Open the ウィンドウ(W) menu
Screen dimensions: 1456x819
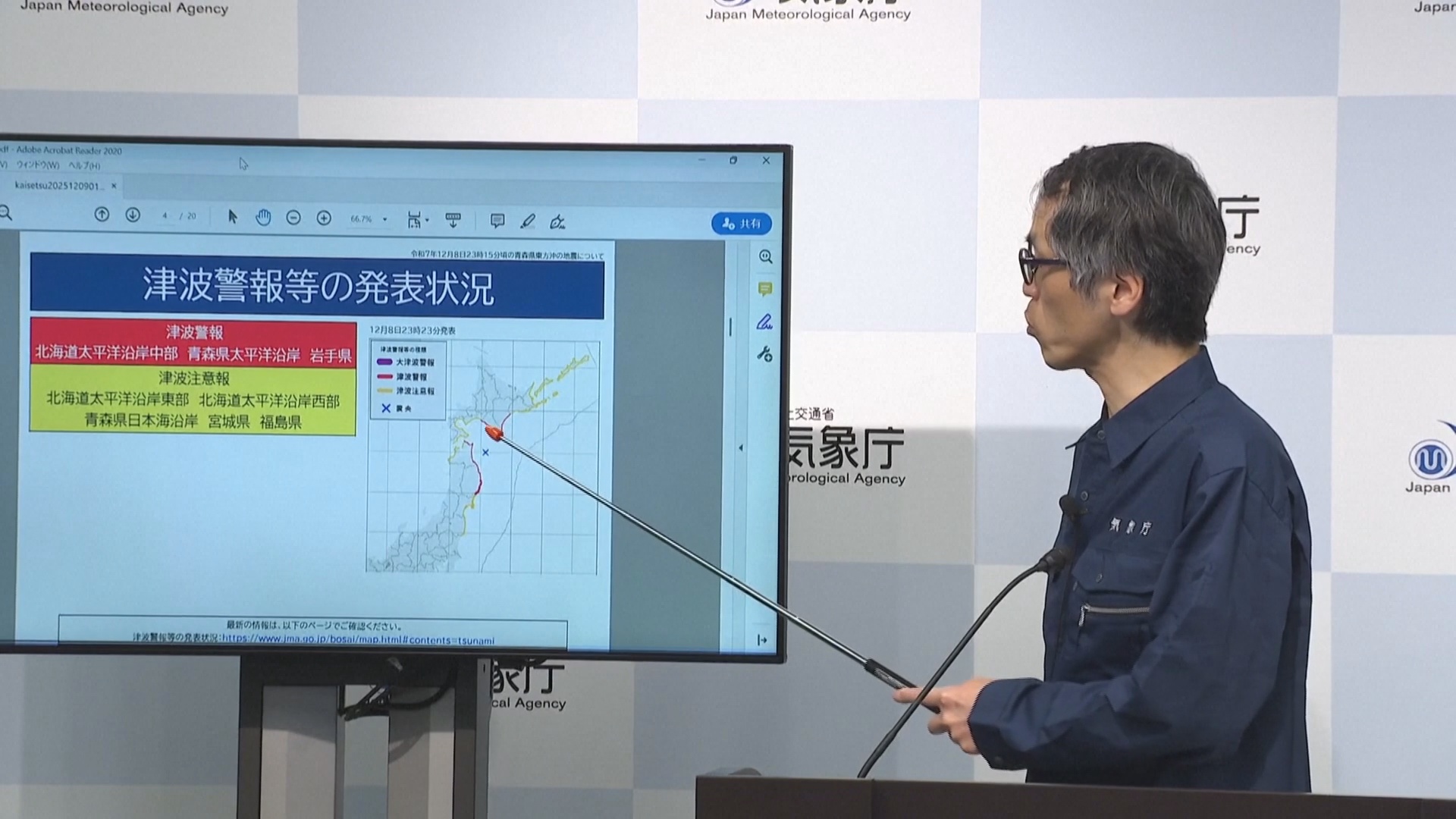pos(38,165)
